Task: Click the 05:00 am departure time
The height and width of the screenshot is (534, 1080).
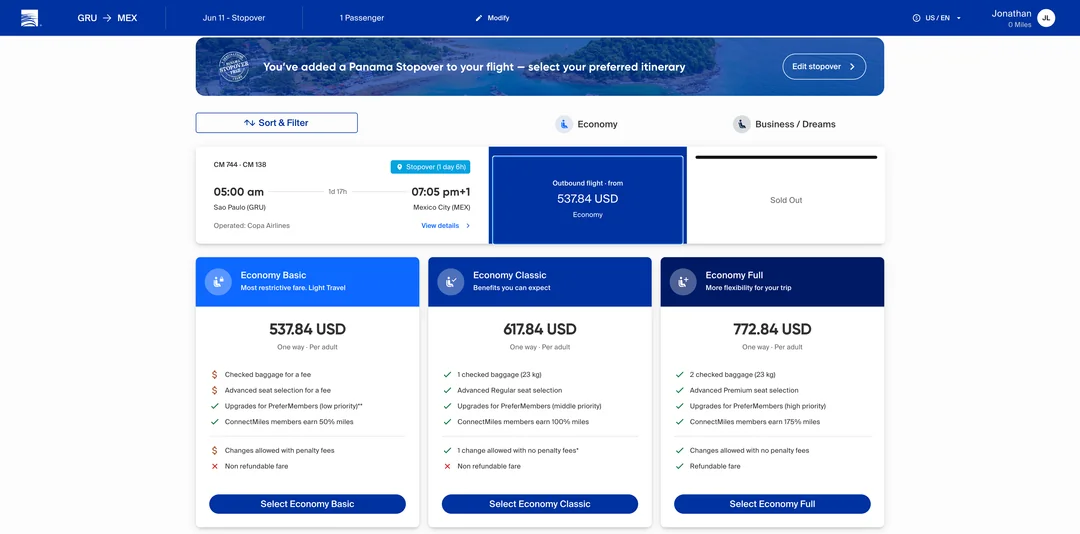Action: pos(238,192)
